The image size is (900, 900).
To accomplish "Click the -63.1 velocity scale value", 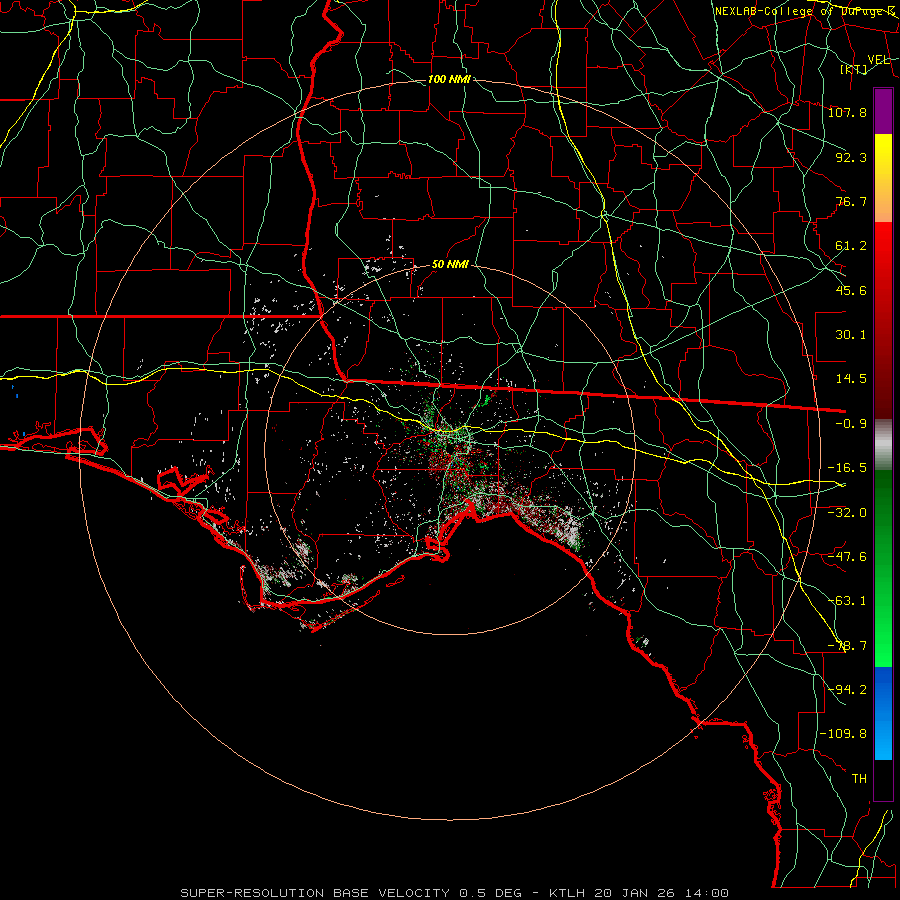I will [847, 601].
